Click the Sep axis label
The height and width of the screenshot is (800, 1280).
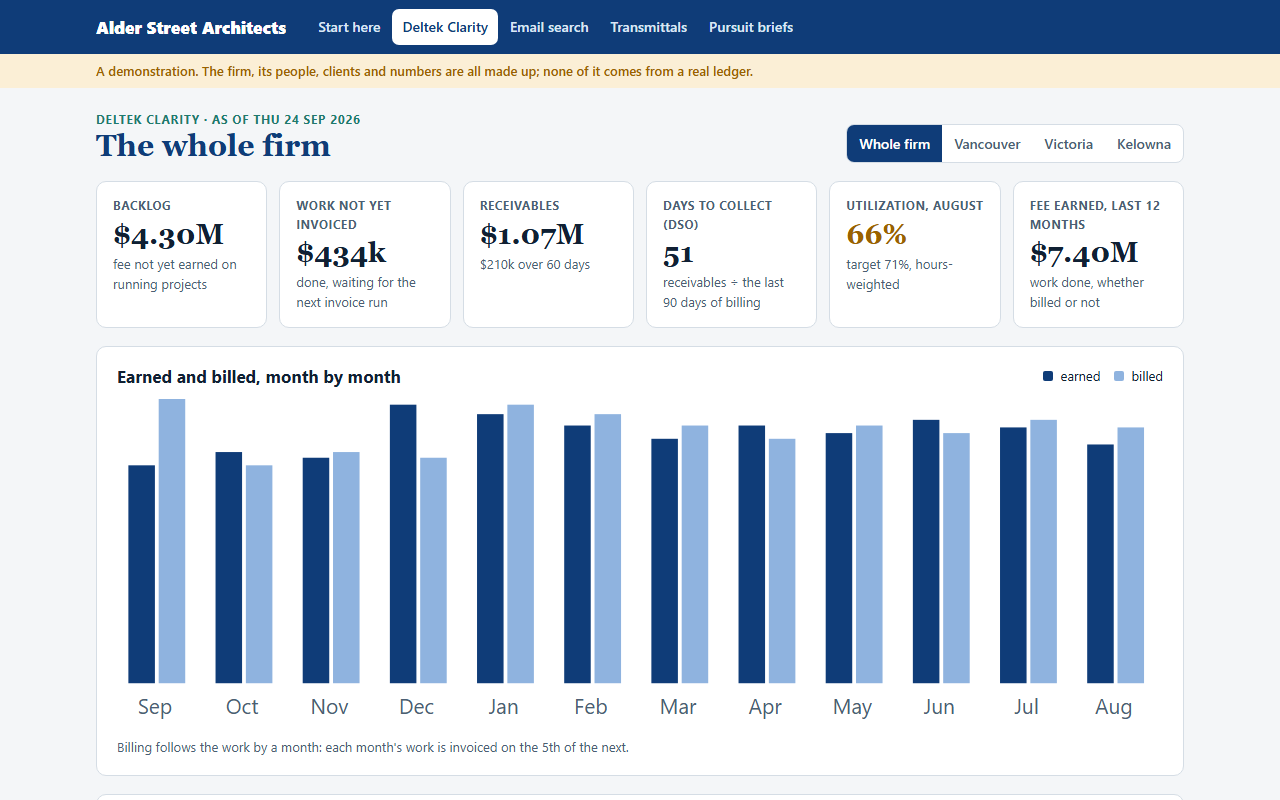click(x=155, y=707)
